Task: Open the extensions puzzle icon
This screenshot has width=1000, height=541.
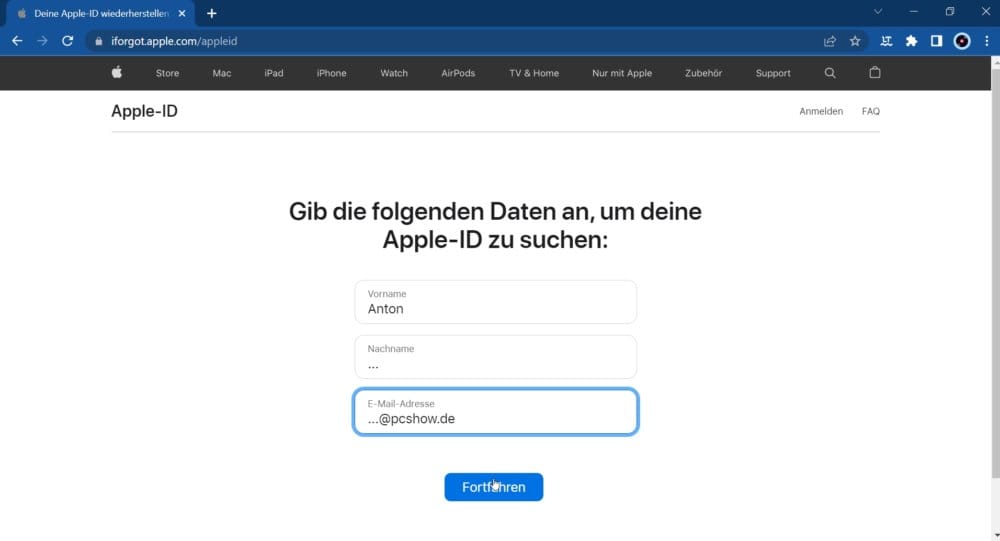Action: click(911, 41)
